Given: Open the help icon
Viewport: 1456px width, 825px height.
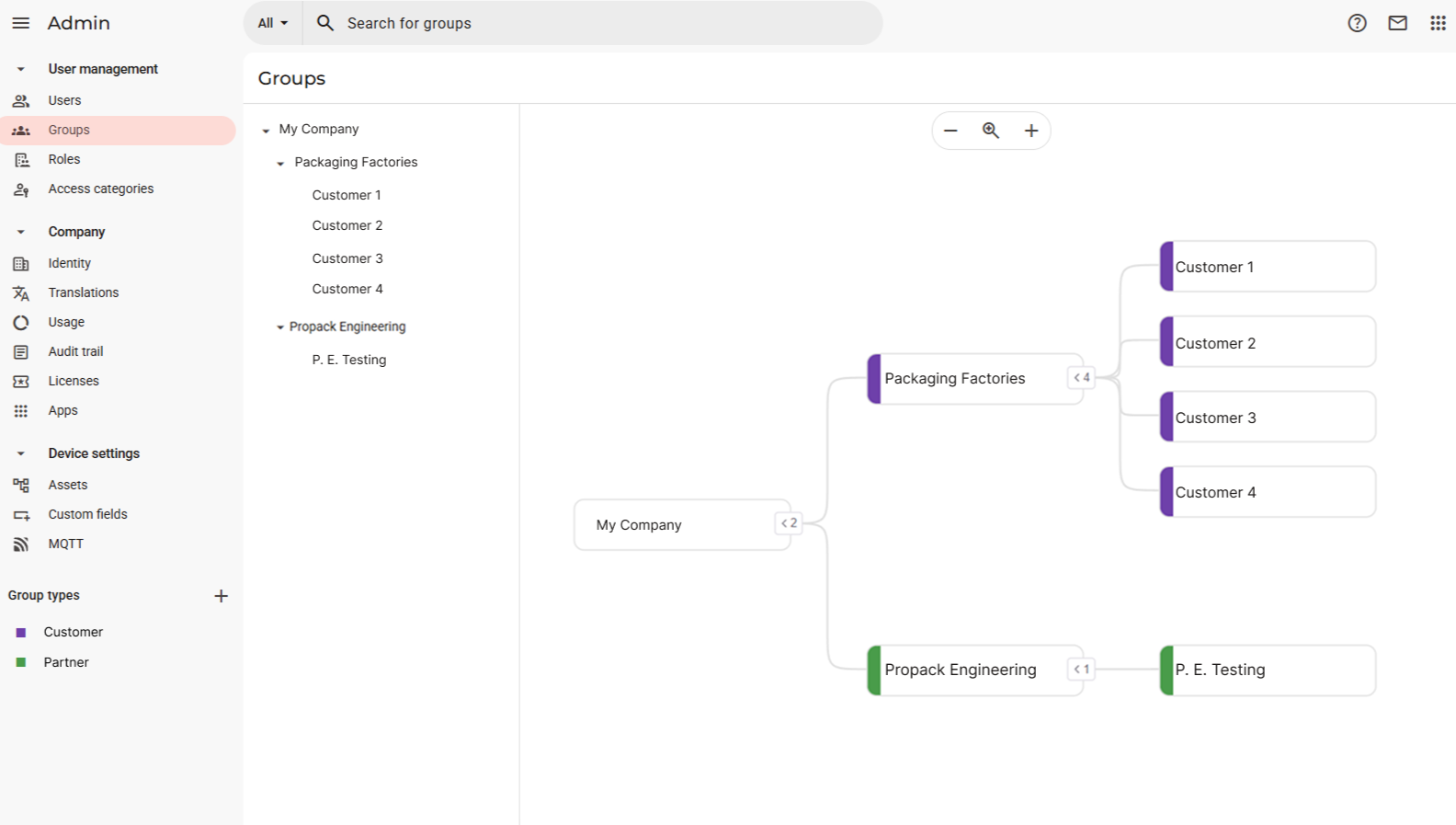Looking at the screenshot, I should point(1357,23).
